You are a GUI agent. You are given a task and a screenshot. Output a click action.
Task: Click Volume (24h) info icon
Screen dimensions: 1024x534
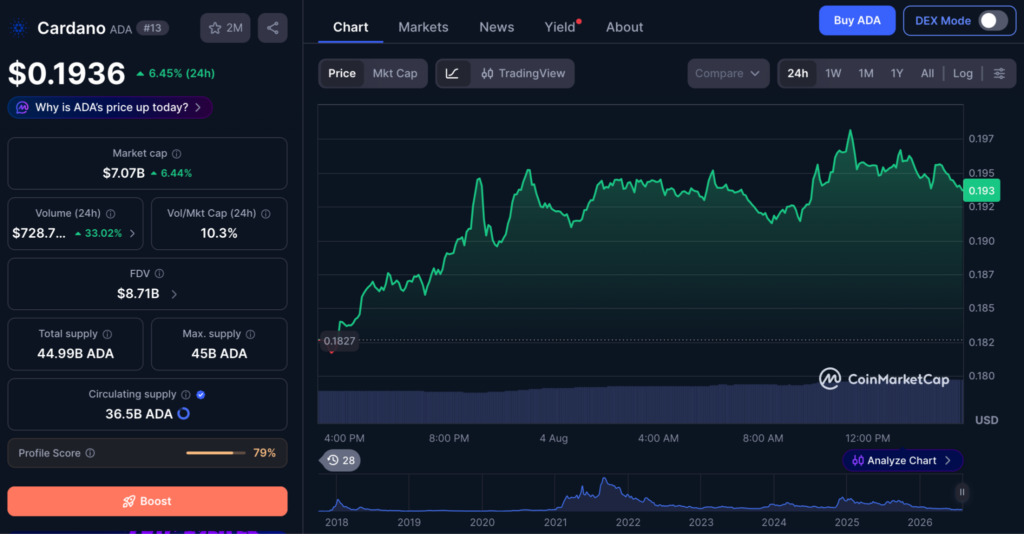tap(110, 214)
